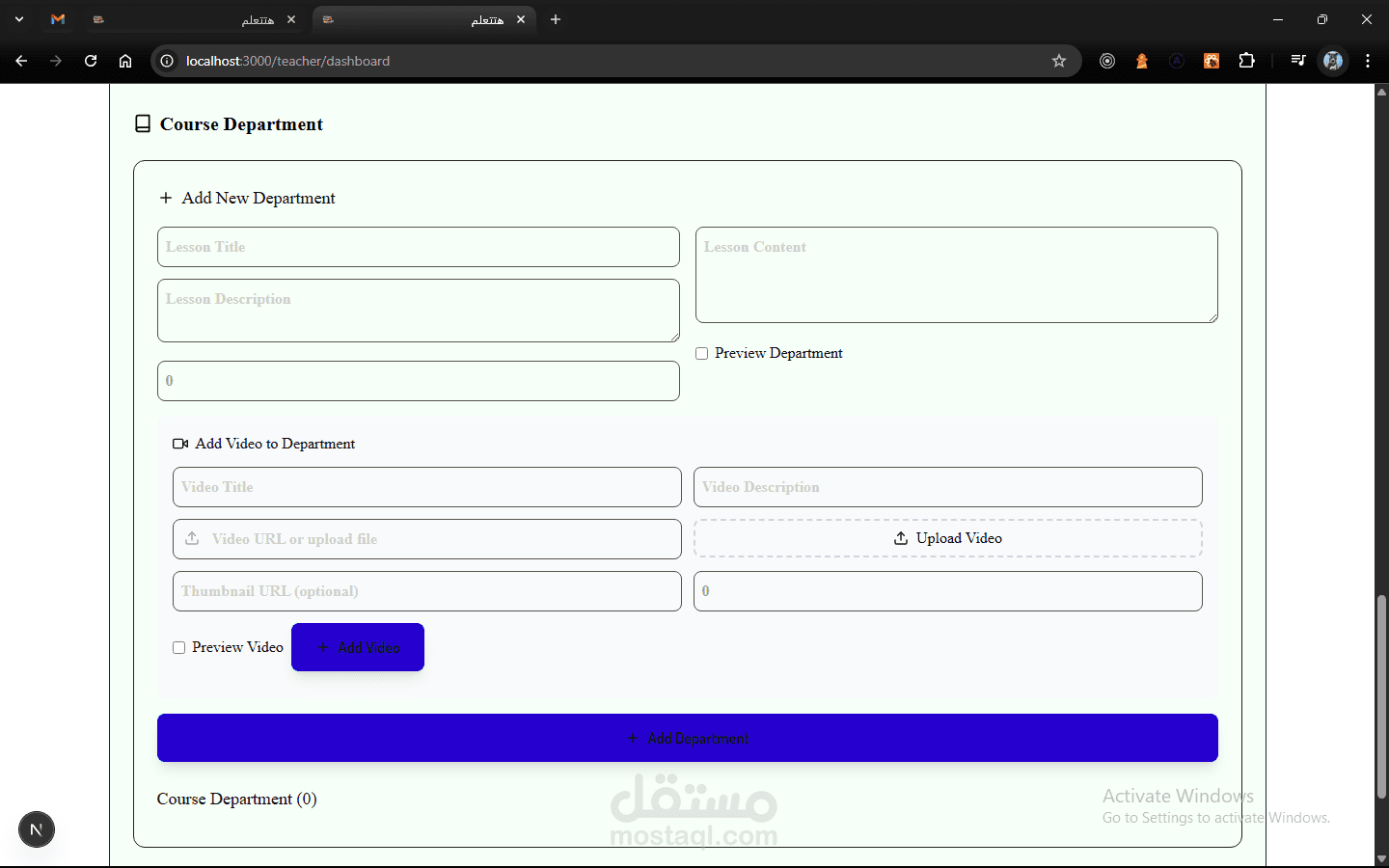Focus the Lesson Description textarea
This screenshot has height=868, width=1389.
click(x=419, y=311)
